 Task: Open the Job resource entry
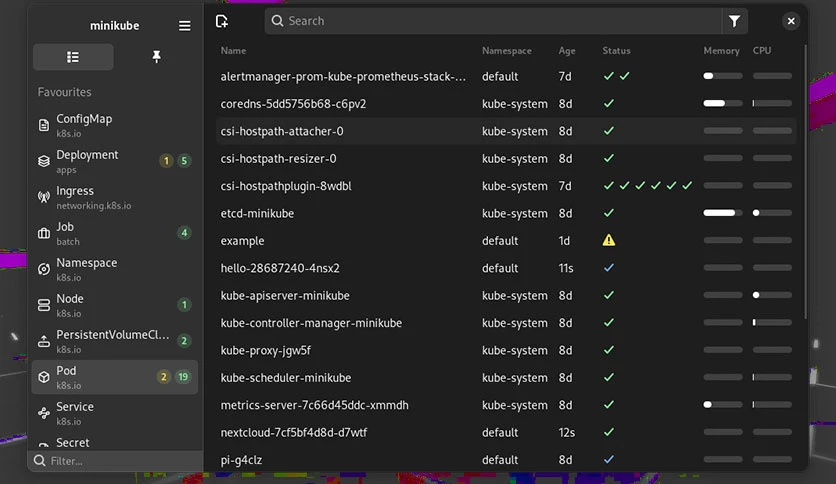115,233
